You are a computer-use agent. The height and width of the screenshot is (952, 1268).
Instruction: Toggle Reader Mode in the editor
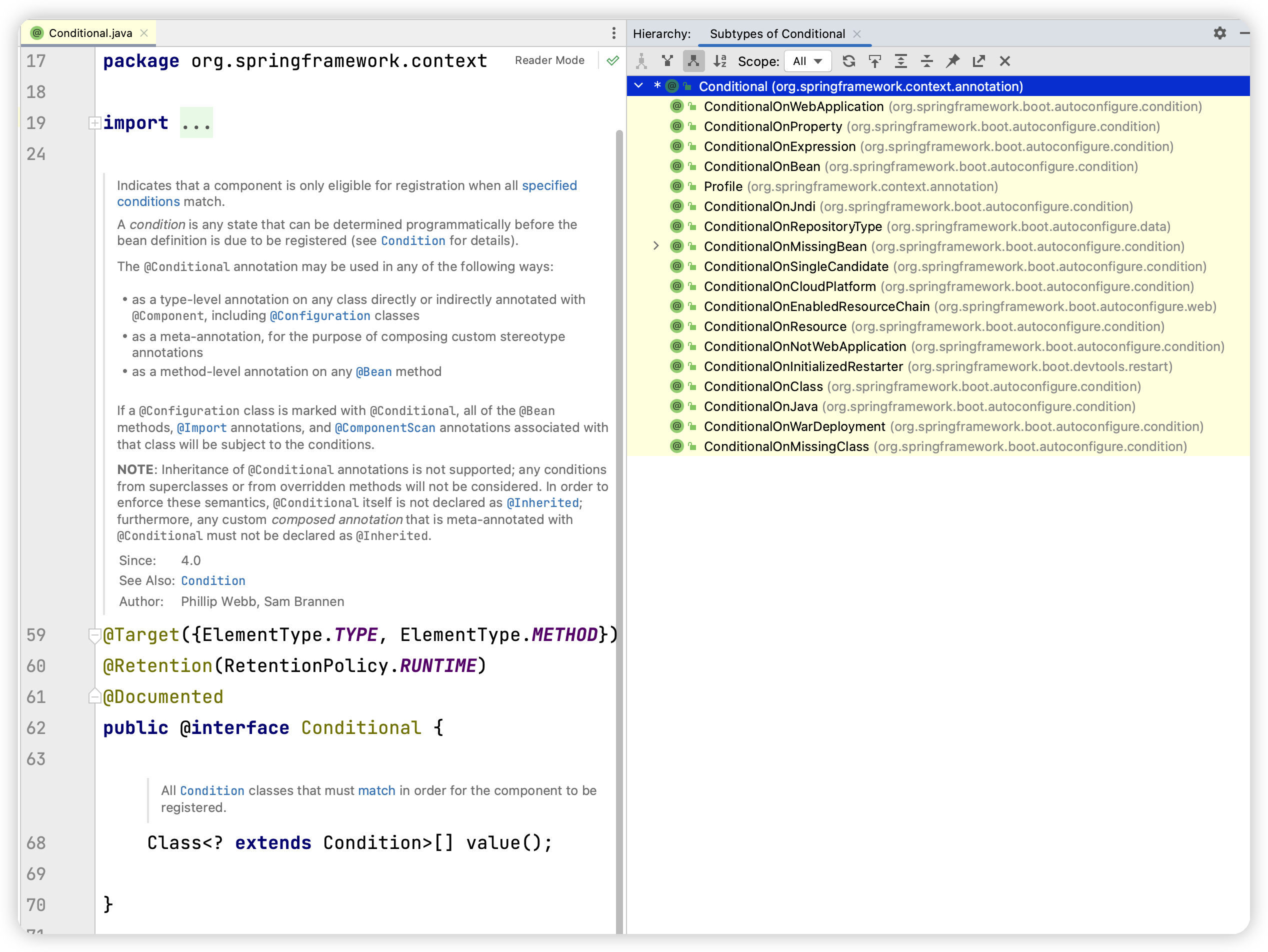click(x=549, y=60)
